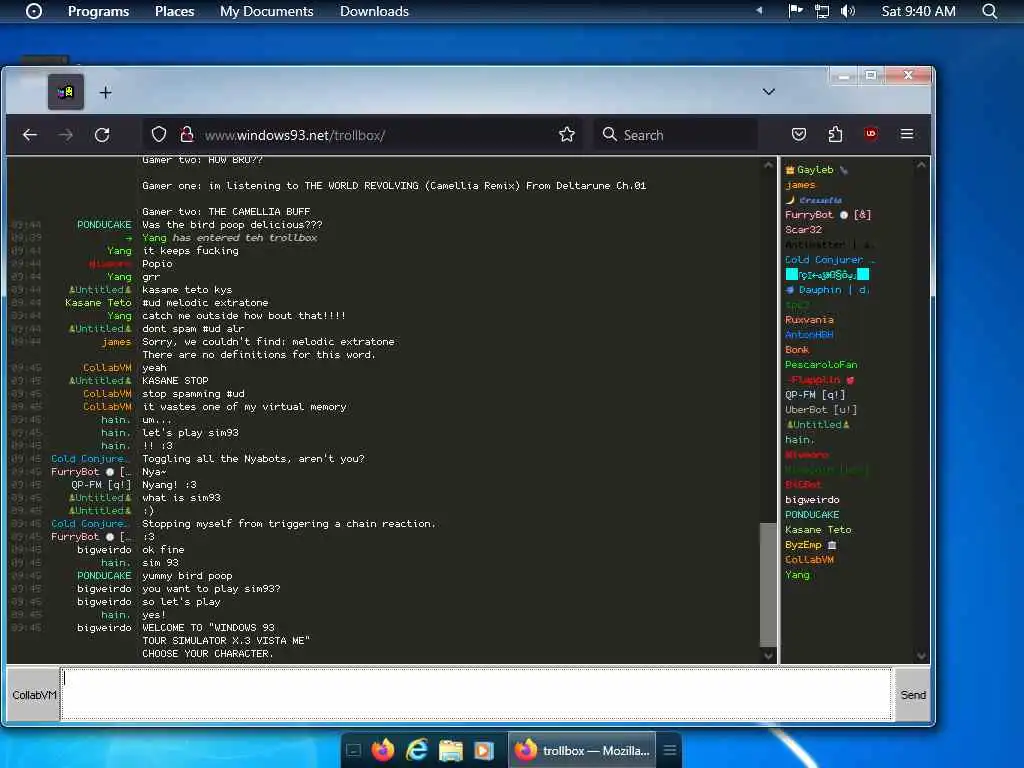Open a new browser tab
Image resolution: width=1024 pixels, height=768 pixels.
[105, 93]
